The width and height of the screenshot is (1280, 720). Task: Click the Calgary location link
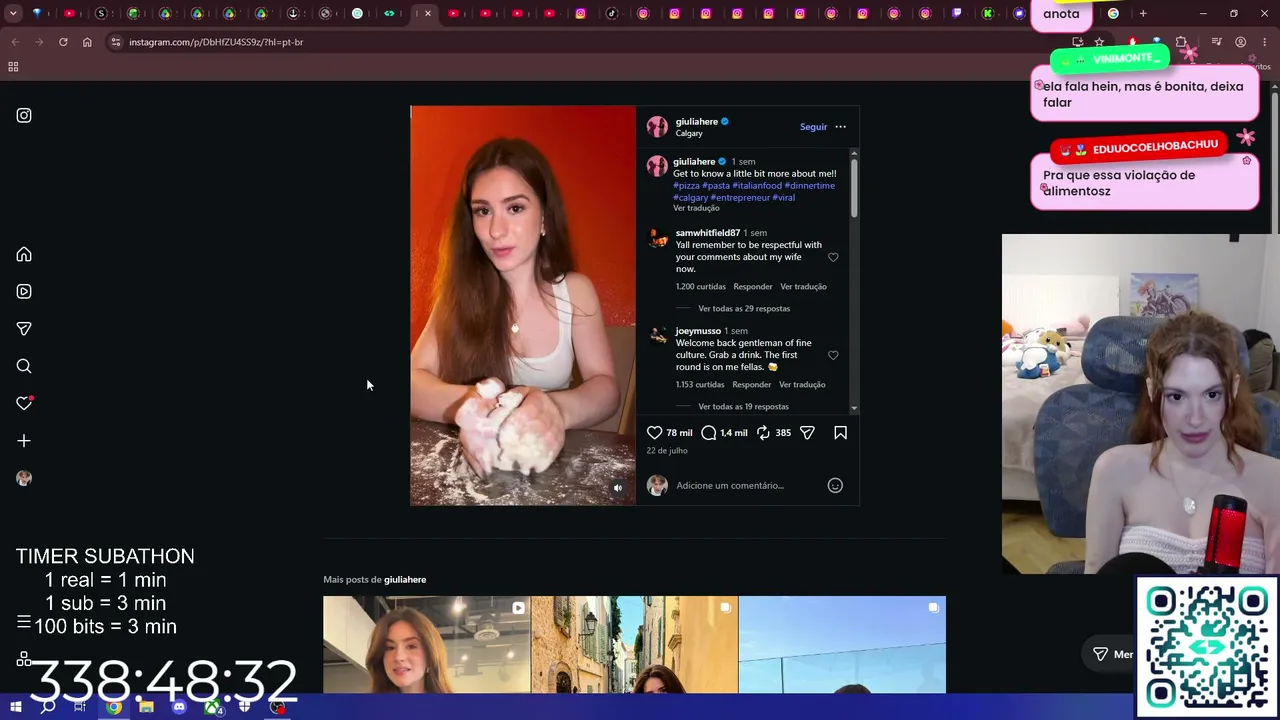[x=689, y=134]
